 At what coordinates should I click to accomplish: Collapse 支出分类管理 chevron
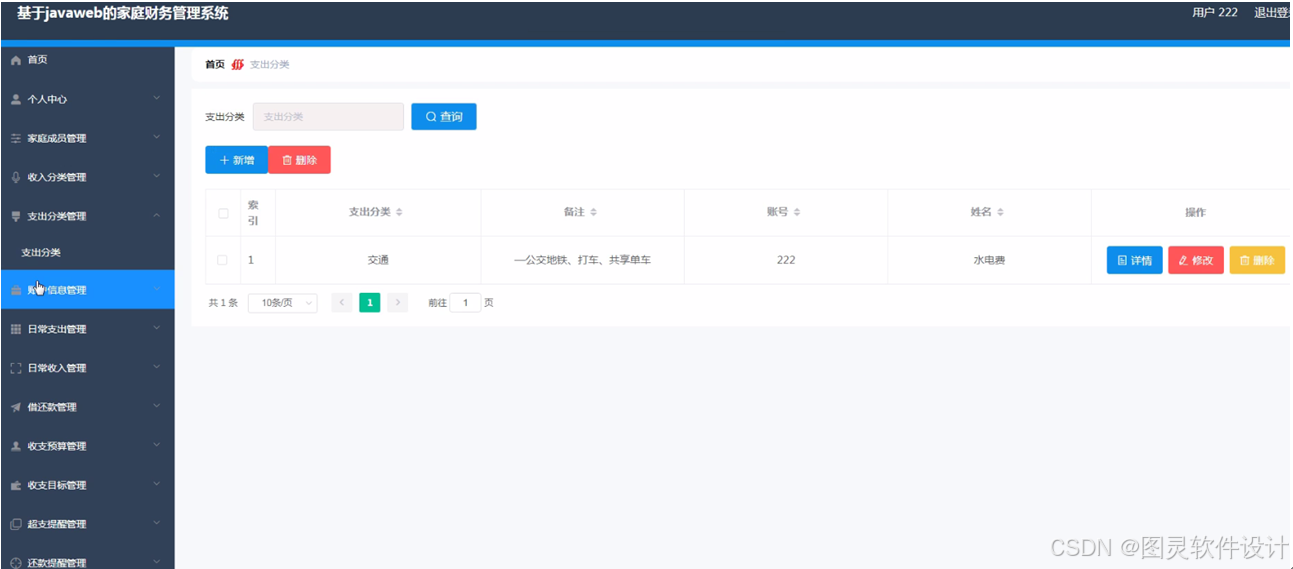157,215
